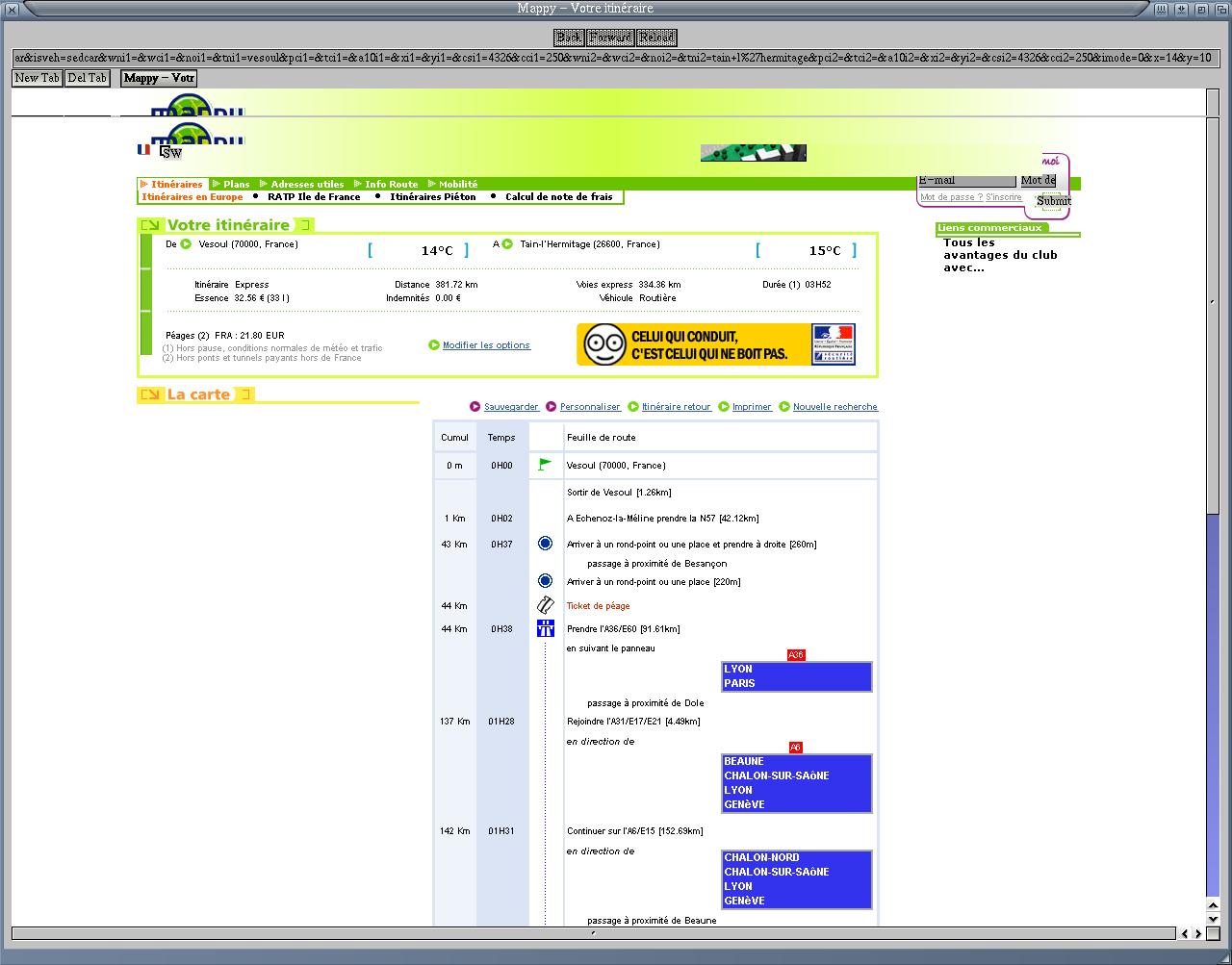Click the URL address field
The height and width of the screenshot is (965, 1232).
click(x=616, y=58)
